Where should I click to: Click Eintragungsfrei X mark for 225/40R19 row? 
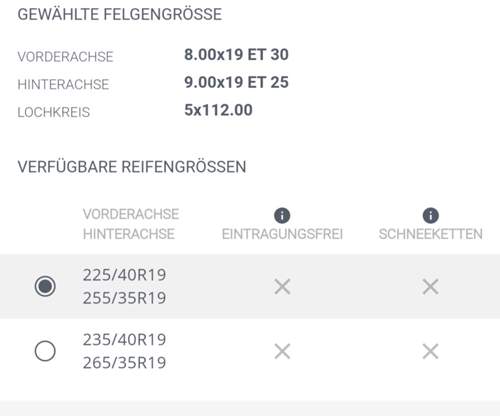[x=282, y=286]
